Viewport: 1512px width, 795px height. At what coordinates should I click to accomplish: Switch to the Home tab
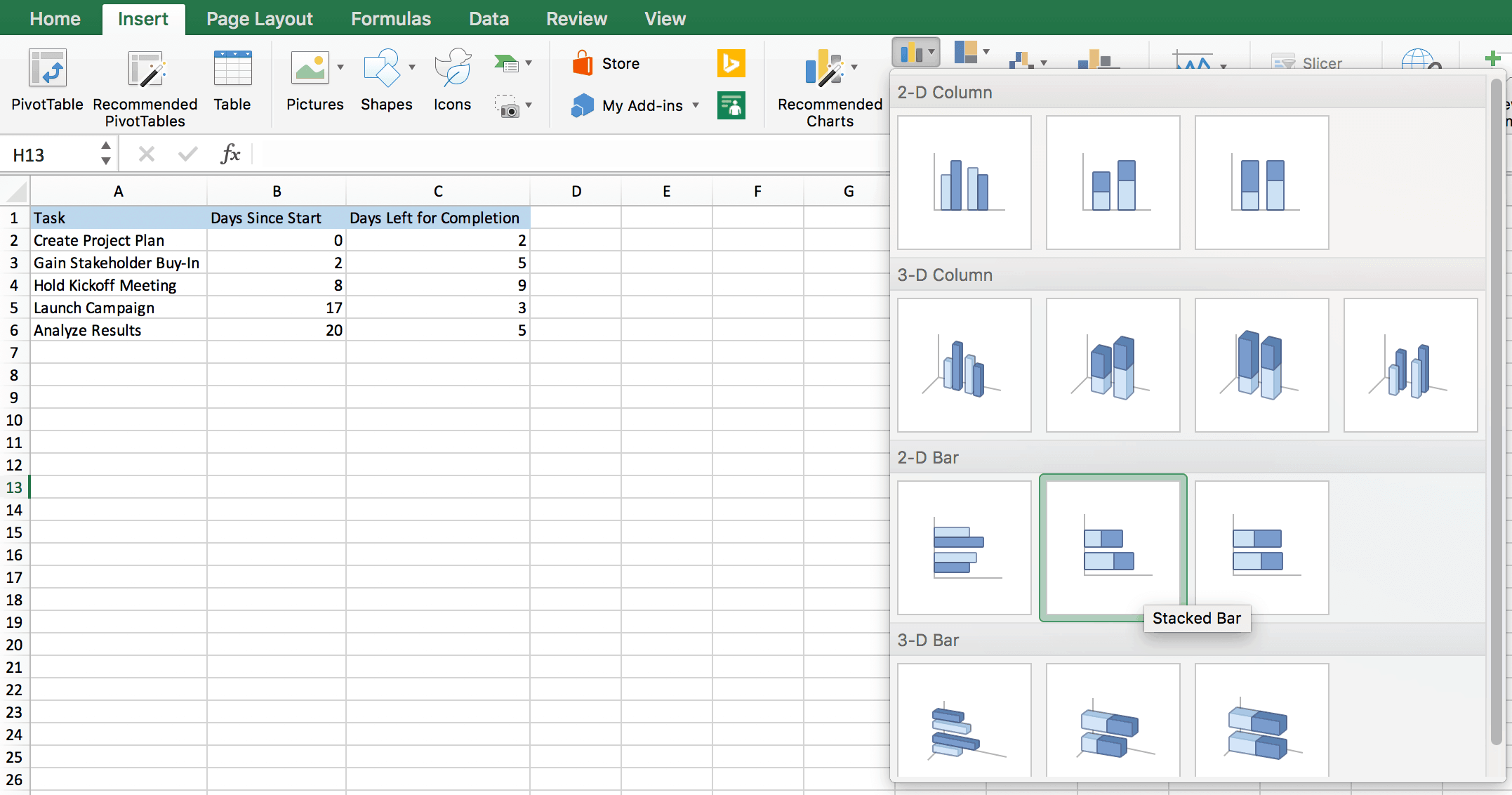(x=54, y=17)
